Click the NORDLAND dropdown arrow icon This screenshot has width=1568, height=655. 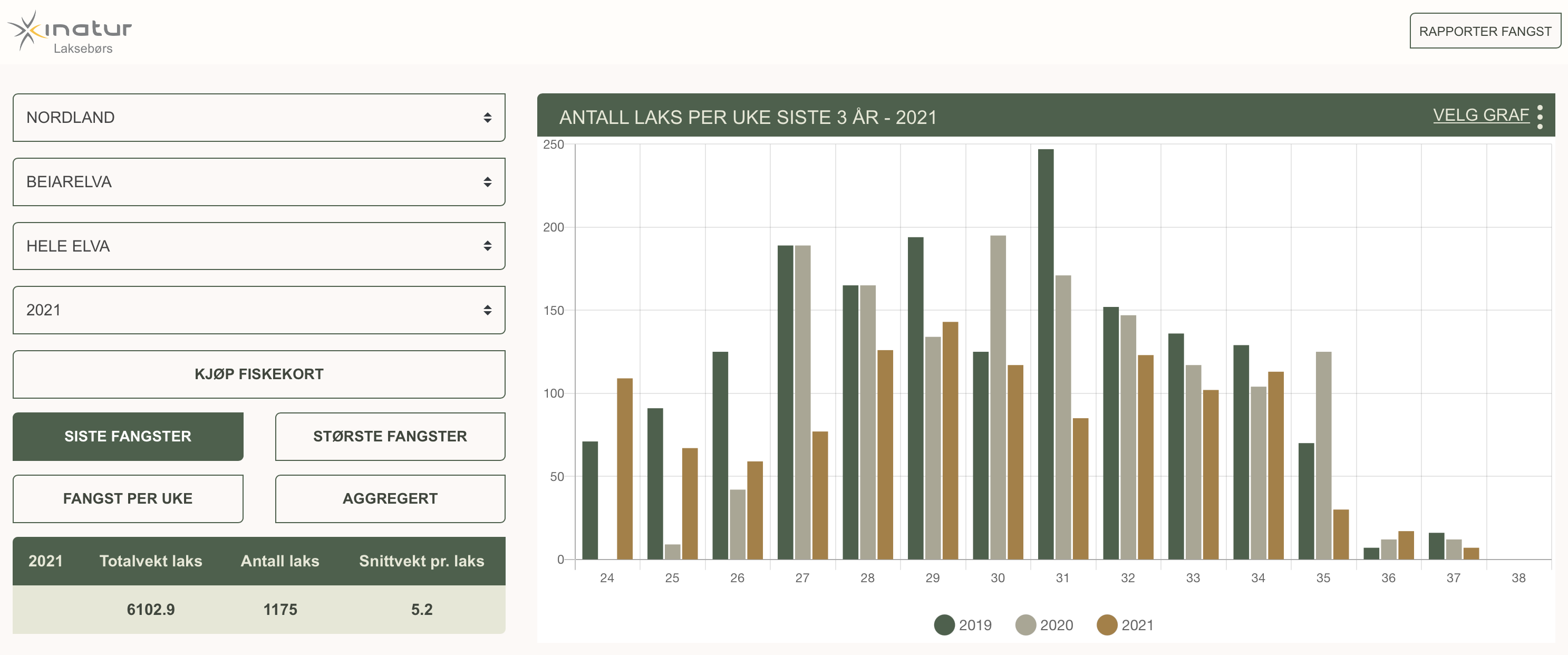coord(487,118)
